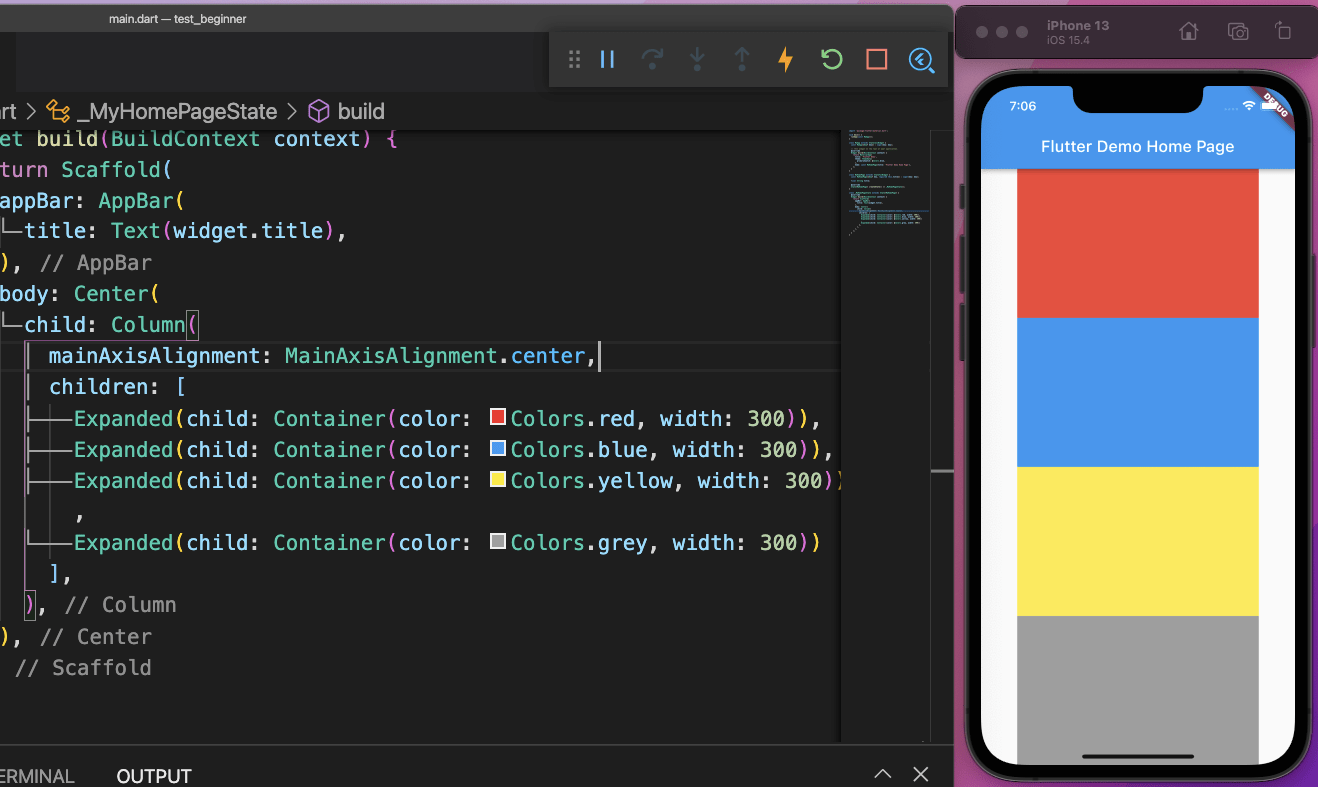Click the Step Out debug icon
The height and width of the screenshot is (787, 1318).
tap(741, 60)
